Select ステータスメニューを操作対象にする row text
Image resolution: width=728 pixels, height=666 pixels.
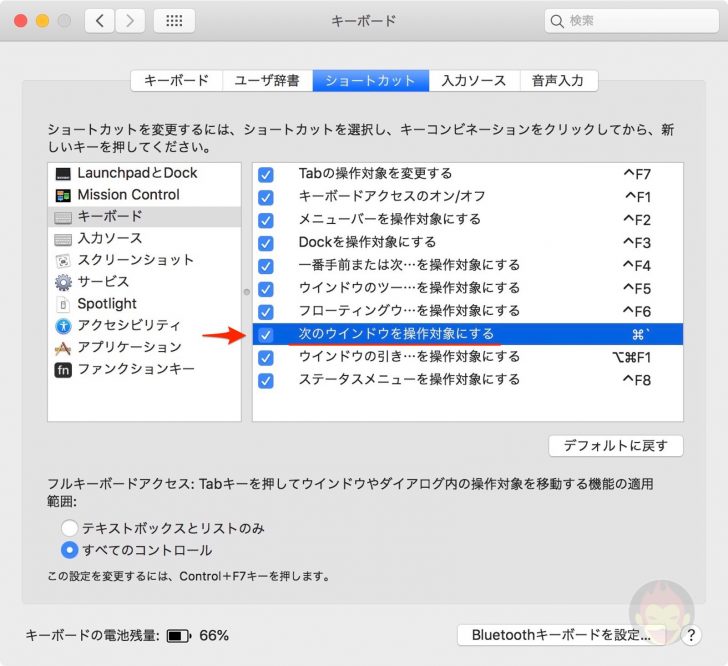point(409,380)
